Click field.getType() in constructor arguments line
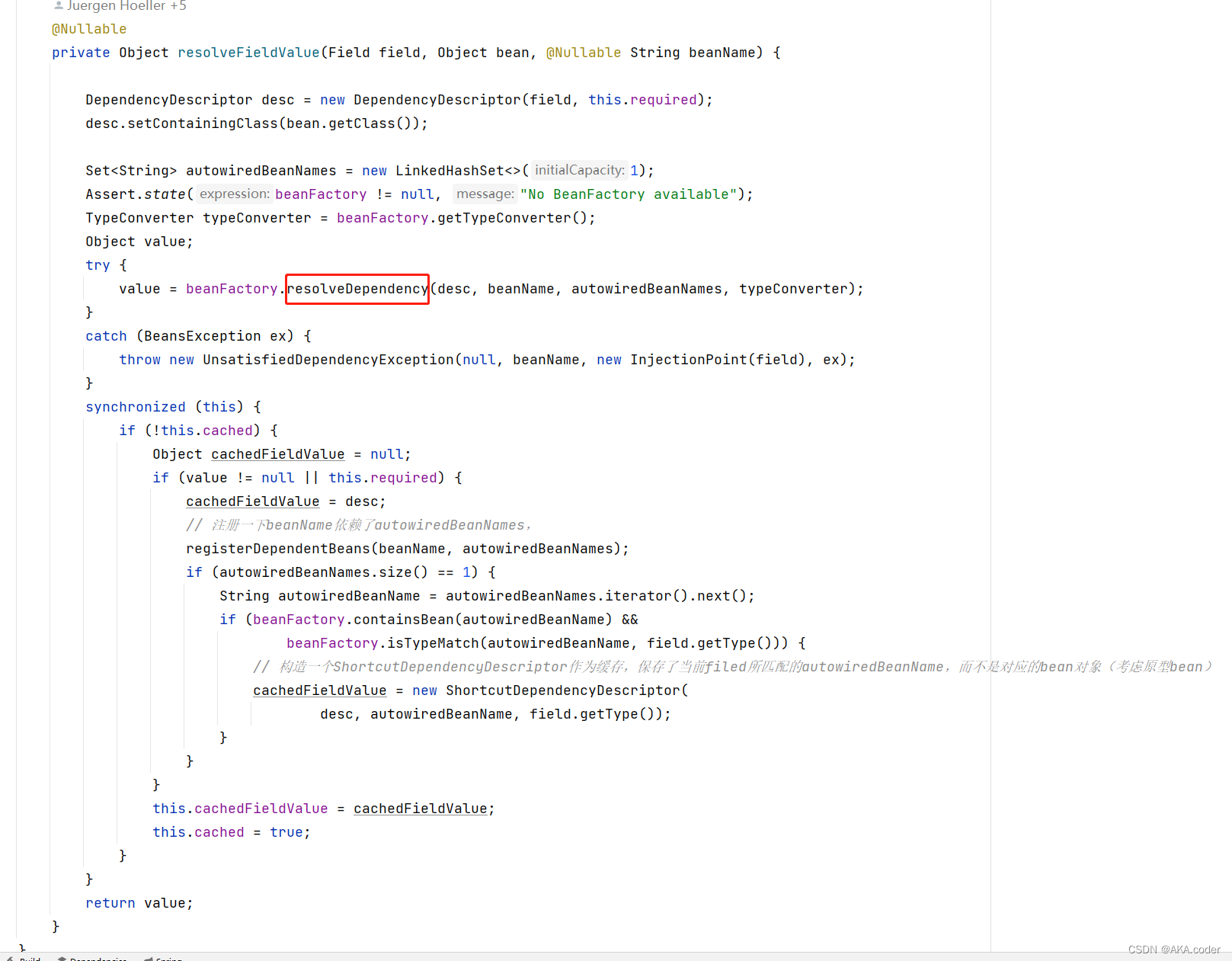Image resolution: width=1232 pixels, height=961 pixels. coord(597,714)
